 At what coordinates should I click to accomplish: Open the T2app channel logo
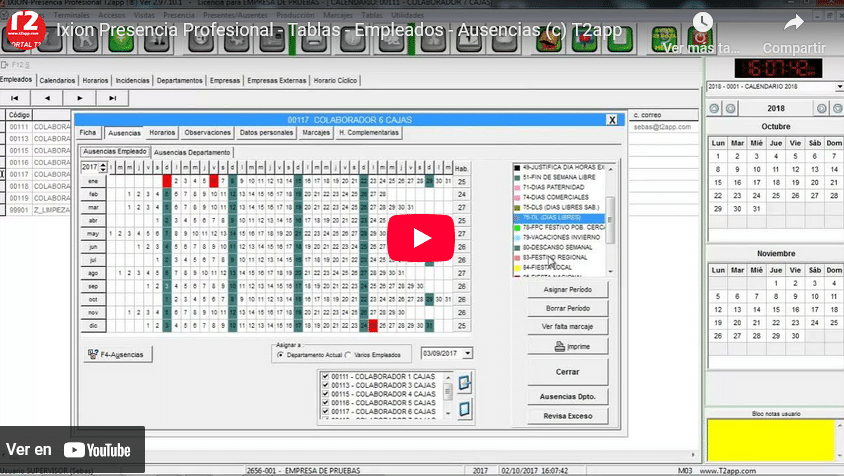coord(26,30)
